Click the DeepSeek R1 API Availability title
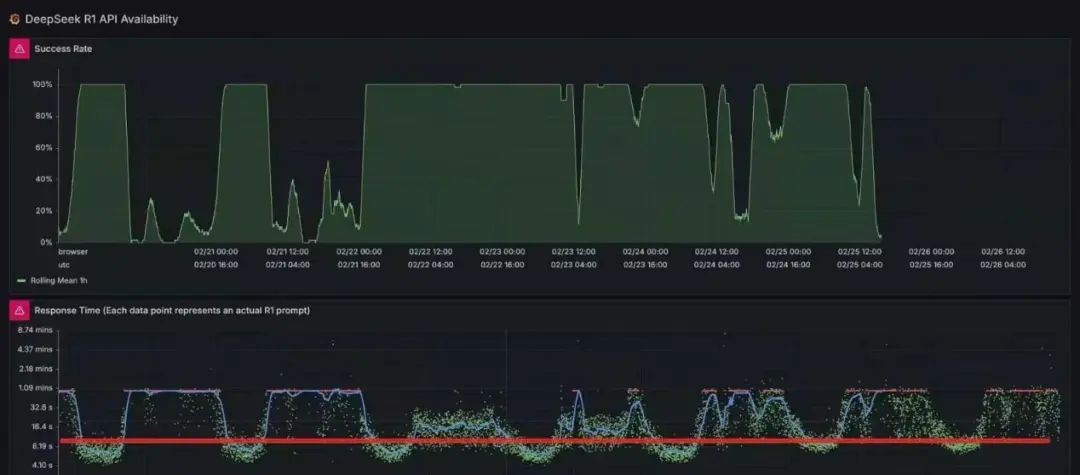This screenshot has height=475, width=1080. pyautogui.click(x=101, y=19)
